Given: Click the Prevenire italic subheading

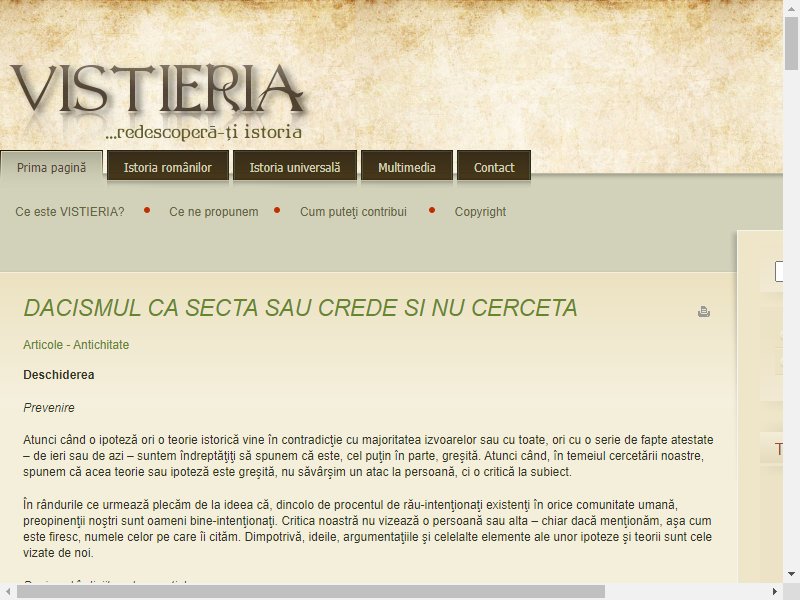Looking at the screenshot, I should pos(49,408).
